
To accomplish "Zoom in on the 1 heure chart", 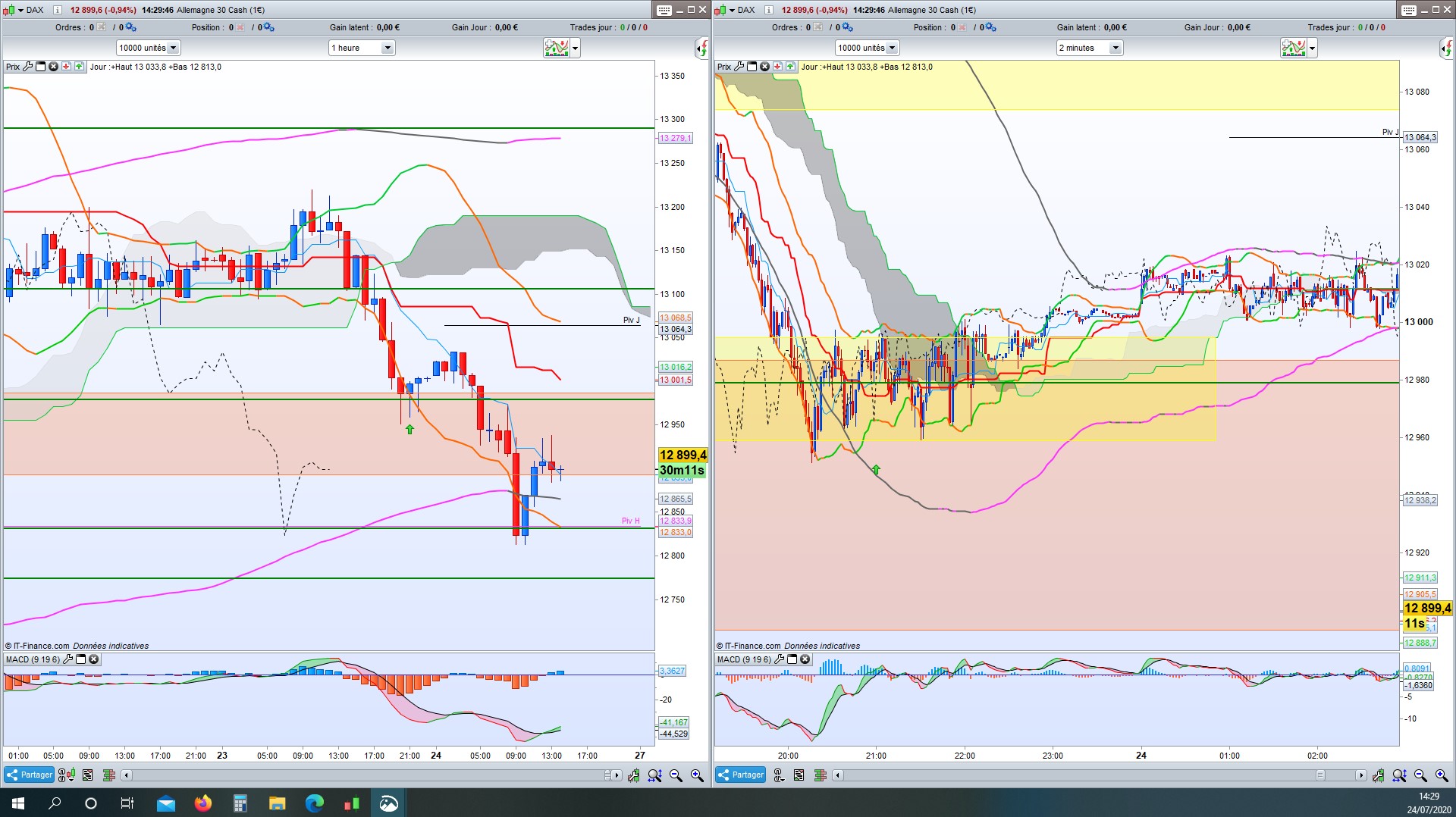I will 697,775.
